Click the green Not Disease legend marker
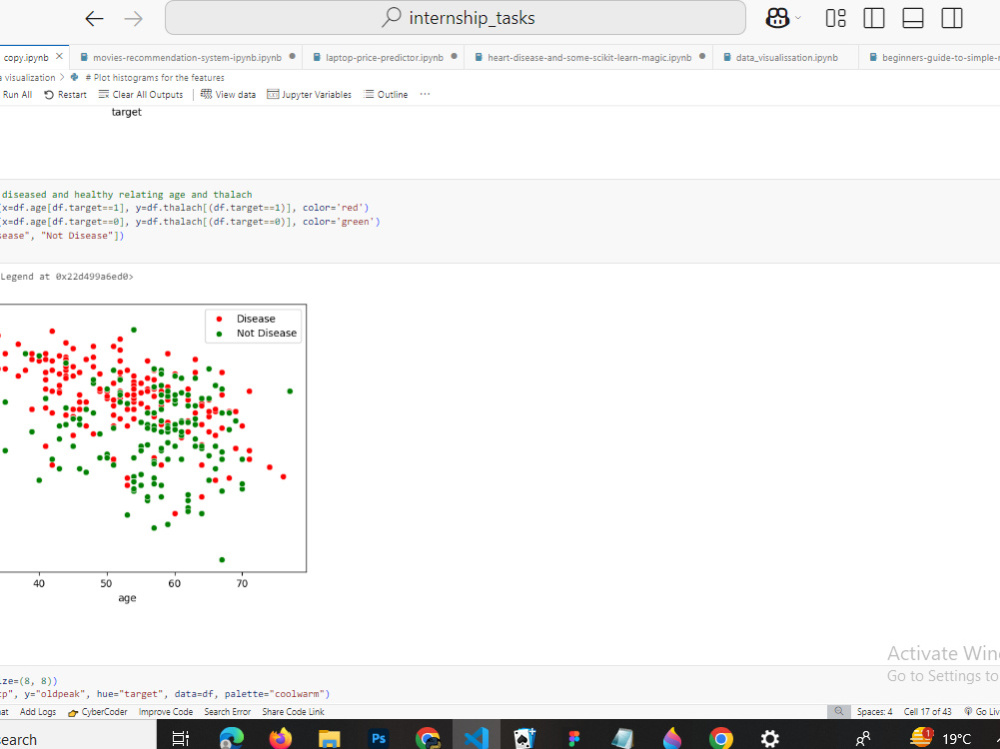This screenshot has height=749, width=1000. [219, 334]
